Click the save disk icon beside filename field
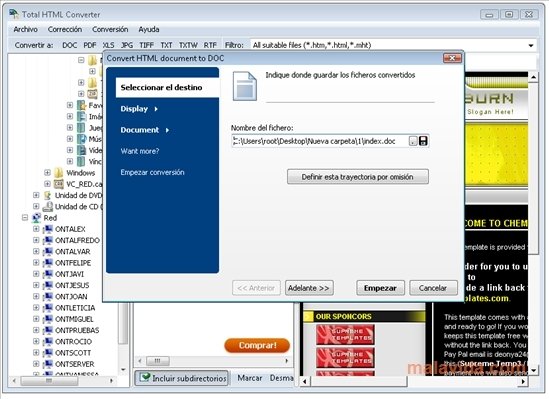The height and width of the screenshot is (399, 549). point(423,141)
